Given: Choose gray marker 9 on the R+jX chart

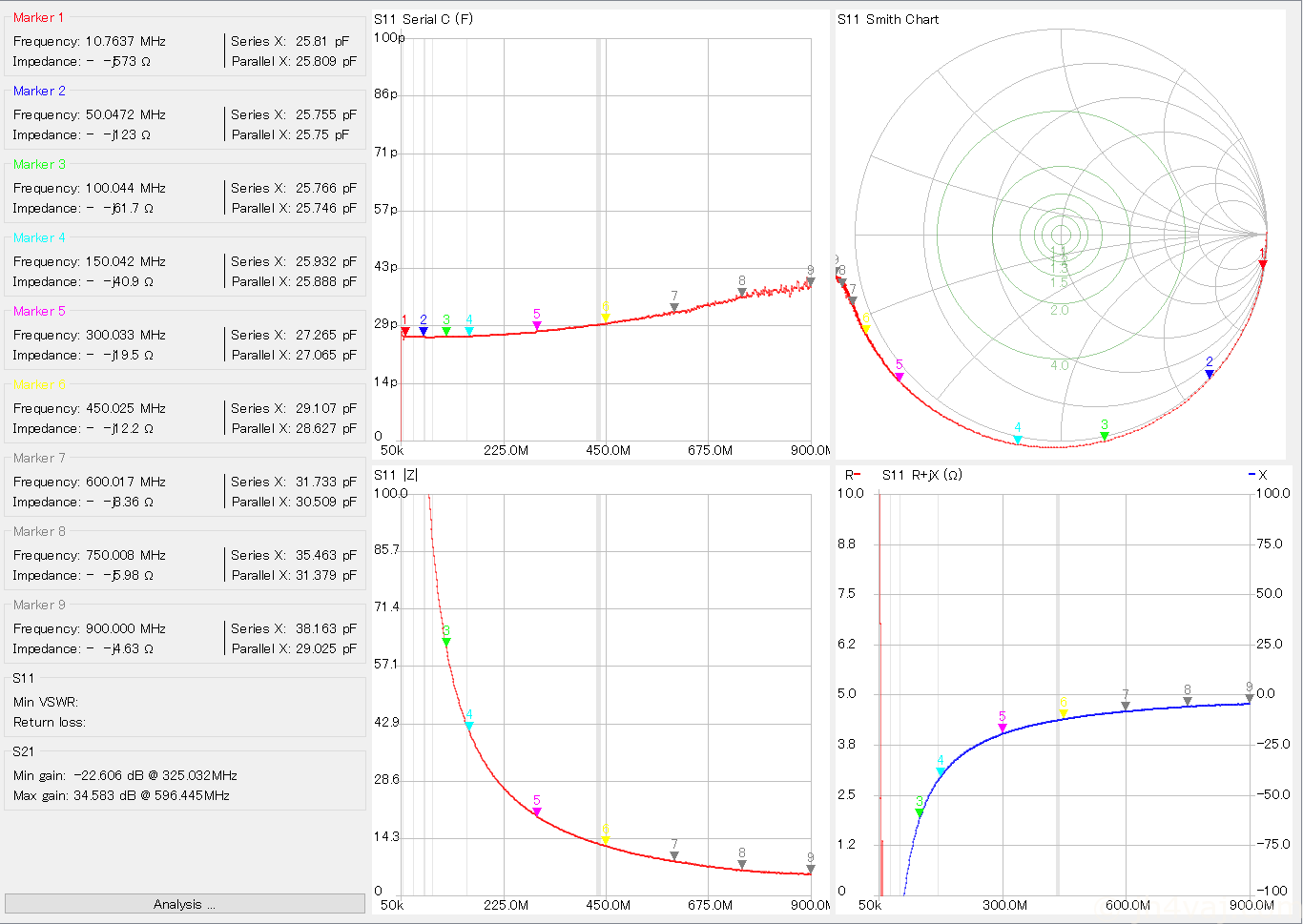Looking at the screenshot, I should (1250, 698).
